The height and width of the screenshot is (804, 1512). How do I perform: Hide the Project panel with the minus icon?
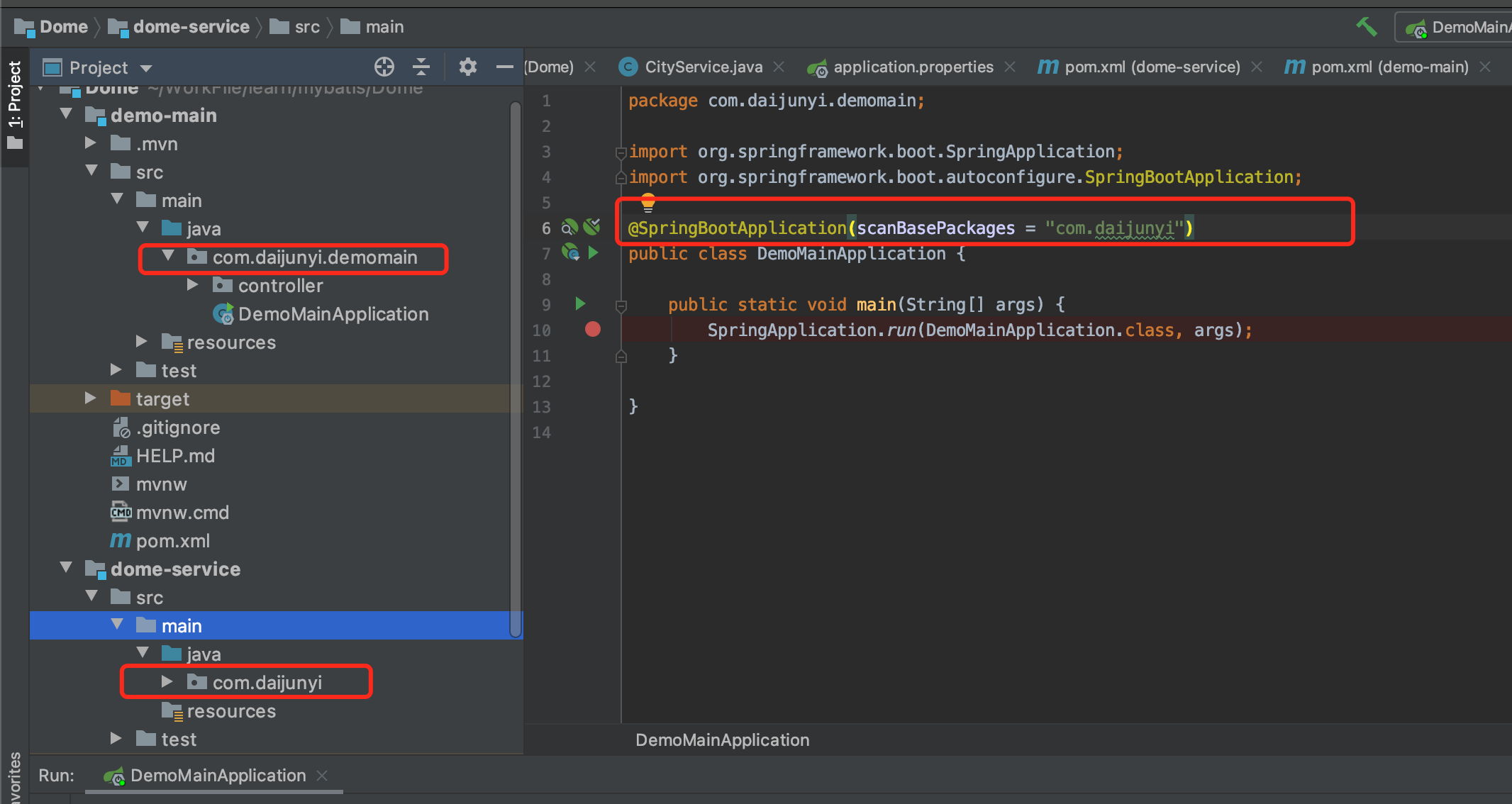504,67
